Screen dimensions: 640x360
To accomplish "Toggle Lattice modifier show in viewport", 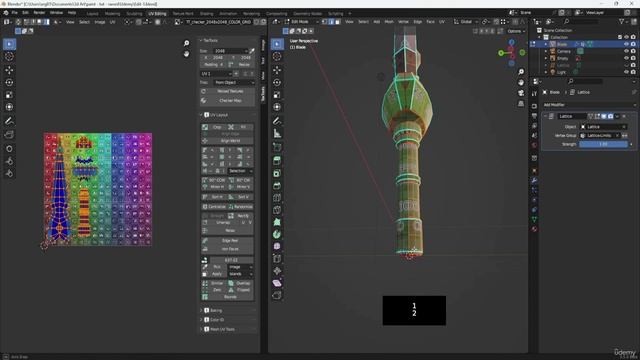I will pos(604,116).
